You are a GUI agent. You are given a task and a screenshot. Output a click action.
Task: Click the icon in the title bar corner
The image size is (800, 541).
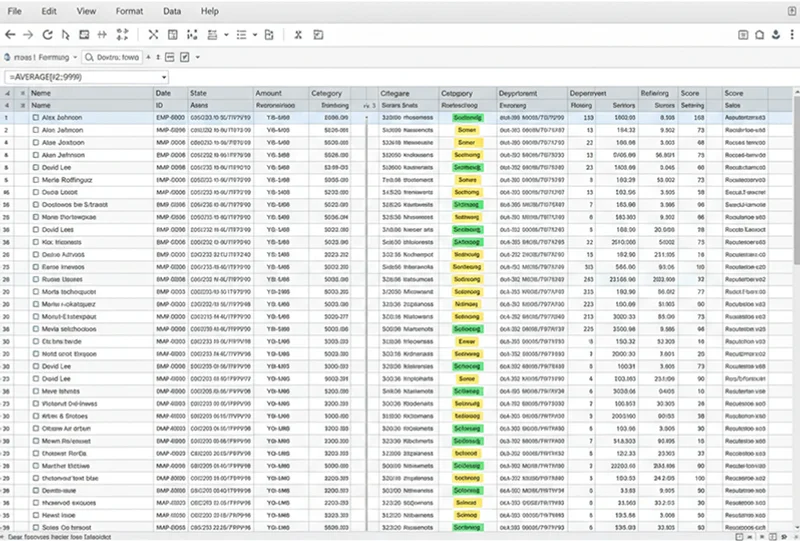tap(792, 11)
